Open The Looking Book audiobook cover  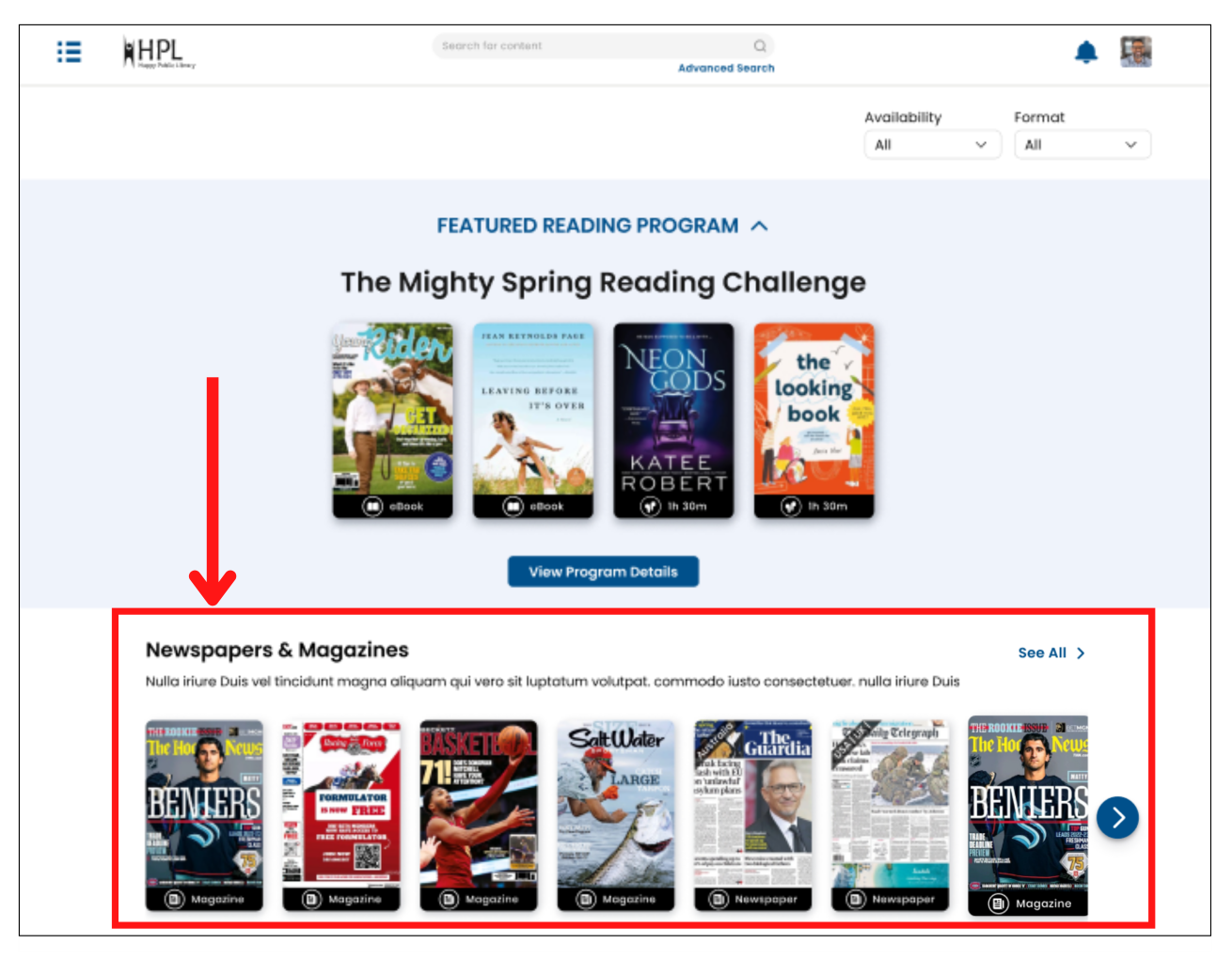pos(813,420)
